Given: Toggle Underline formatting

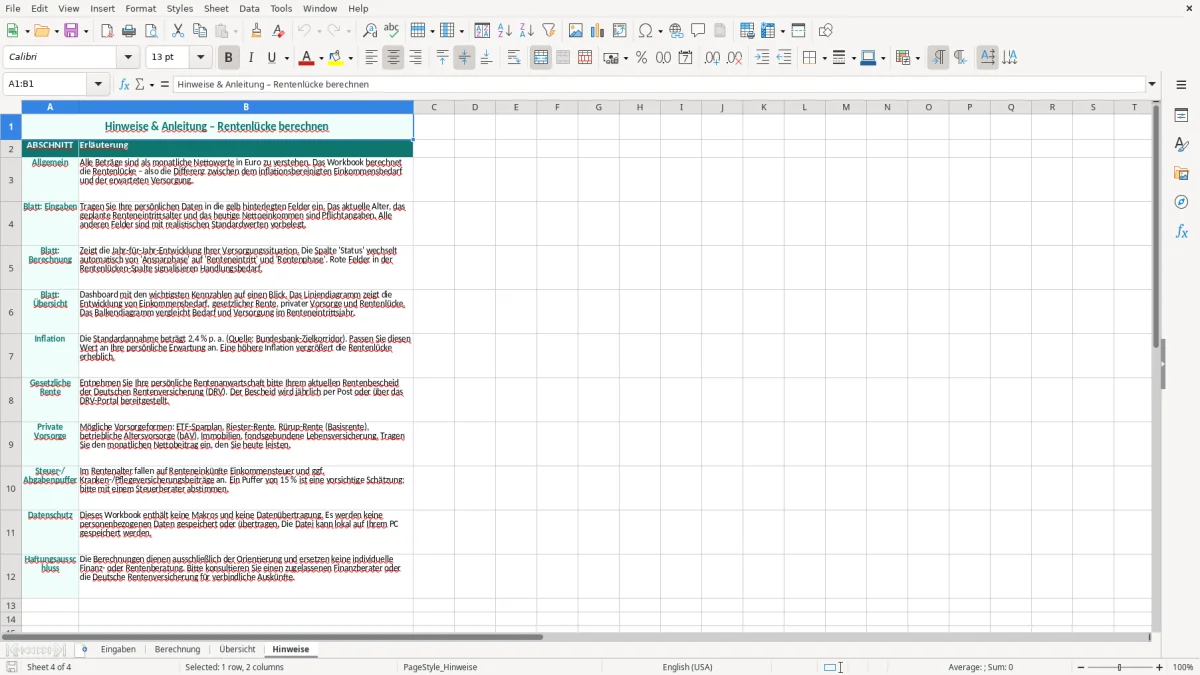Looking at the screenshot, I should tap(272, 58).
